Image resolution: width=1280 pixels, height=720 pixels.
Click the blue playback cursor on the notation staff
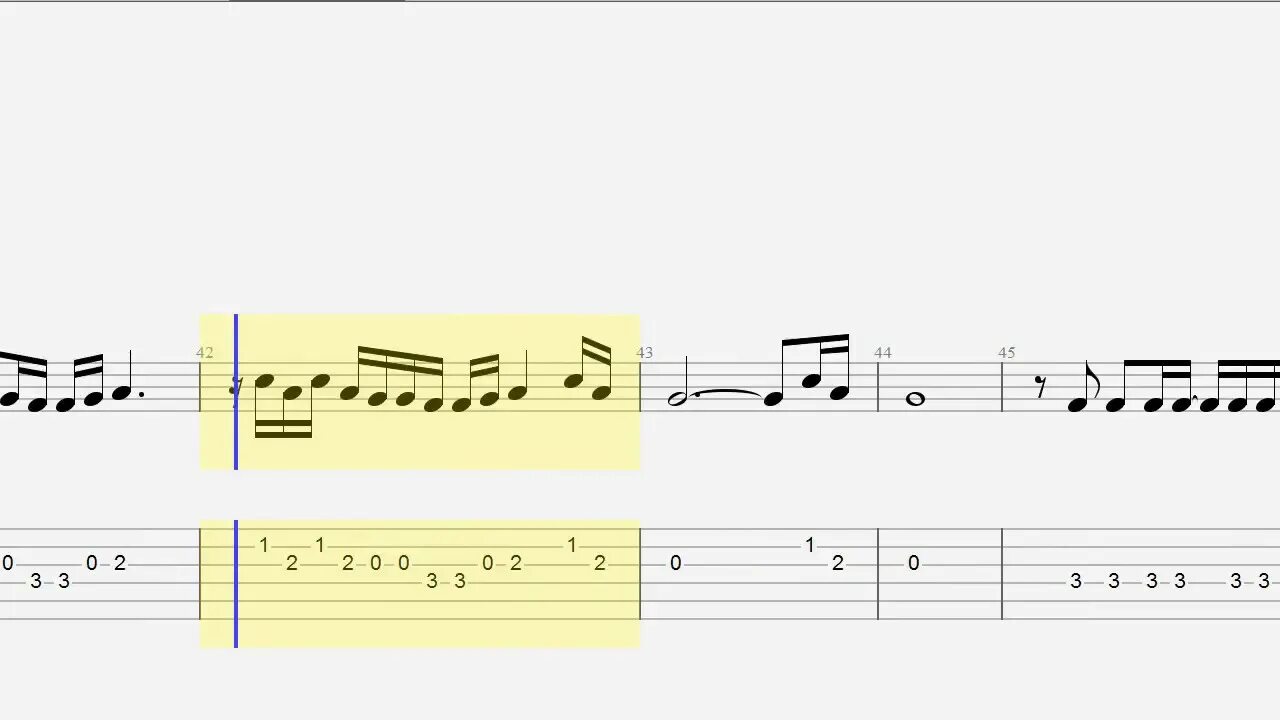[x=236, y=391]
